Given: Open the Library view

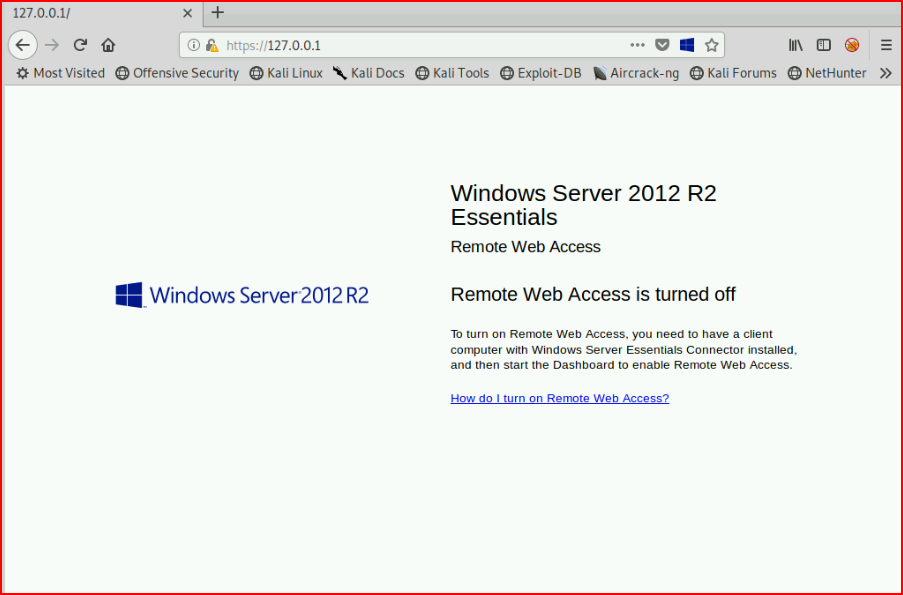Looking at the screenshot, I should tap(796, 45).
